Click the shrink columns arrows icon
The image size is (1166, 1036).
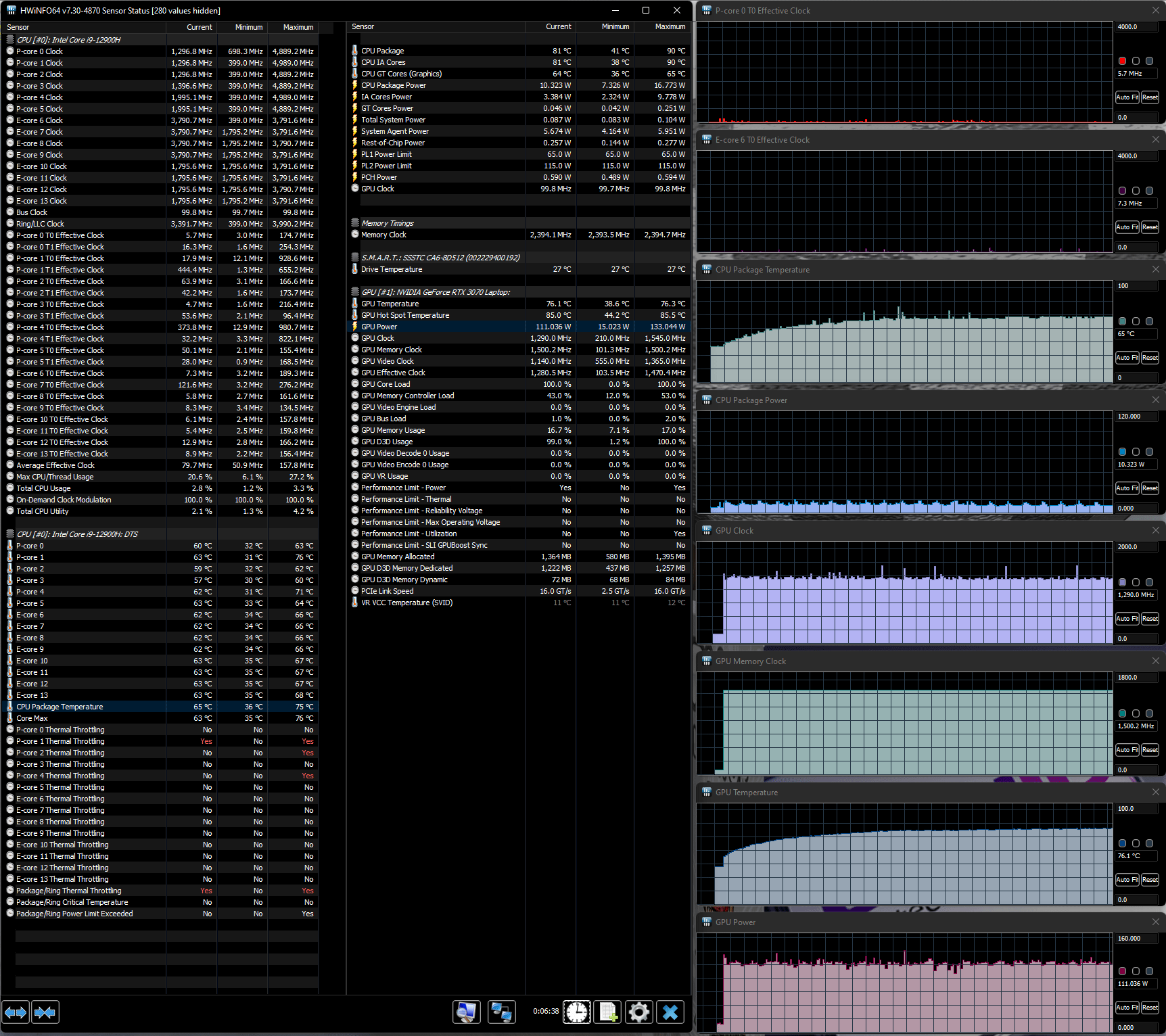pyautogui.click(x=45, y=1012)
